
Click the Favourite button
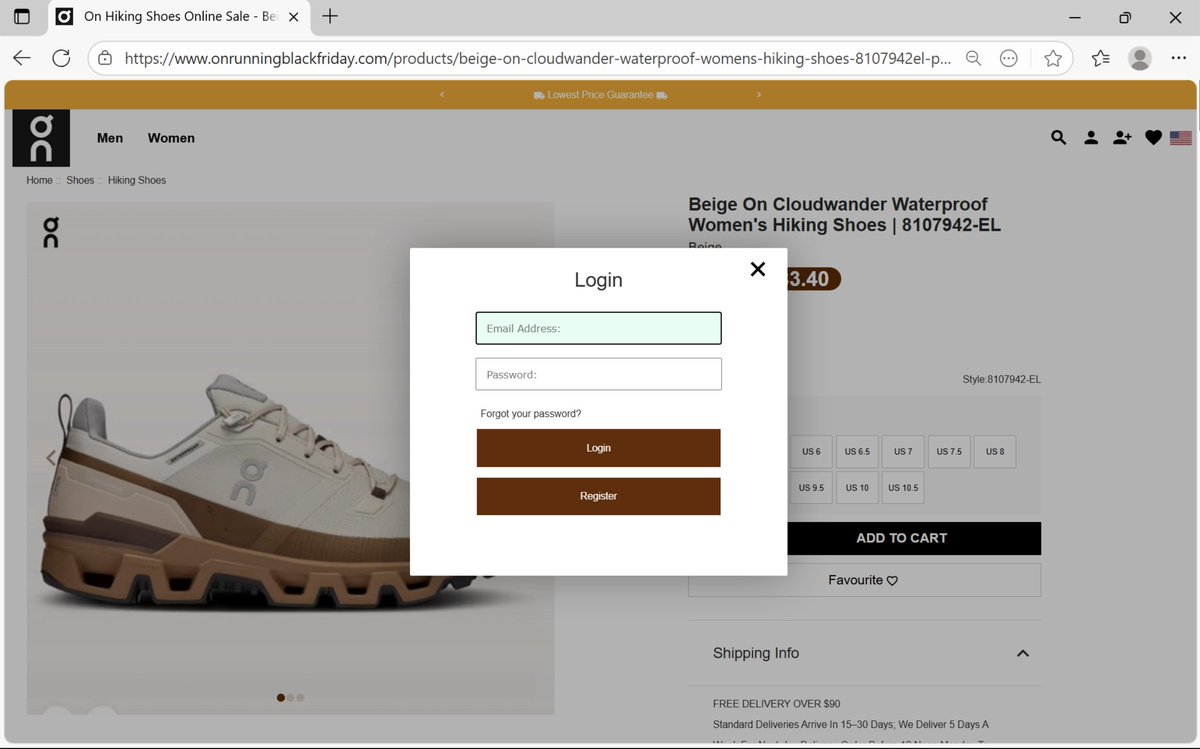tap(864, 580)
